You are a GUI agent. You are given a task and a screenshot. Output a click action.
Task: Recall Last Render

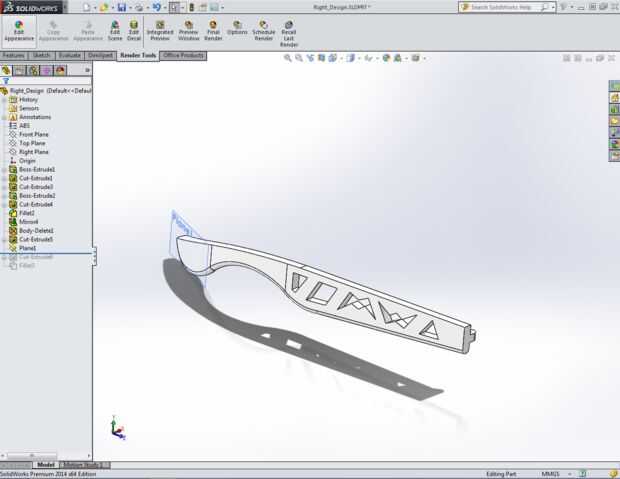coord(289,34)
